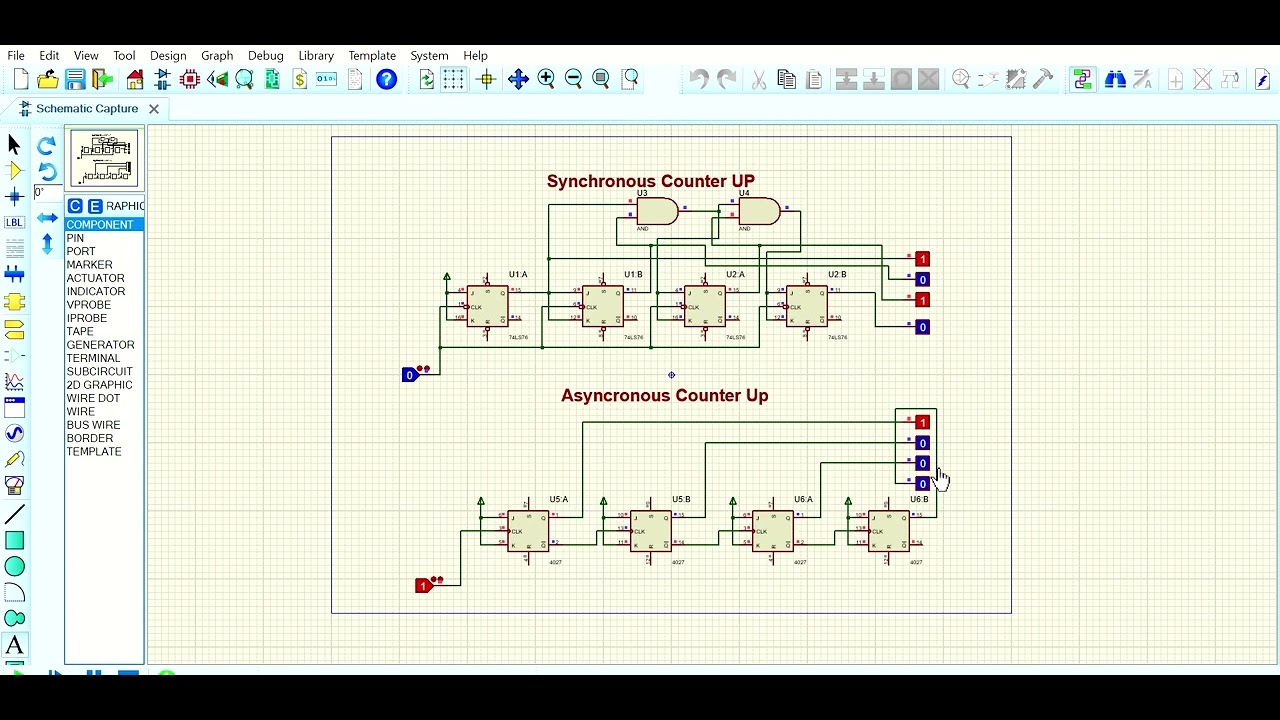
Task: Select COMPONENT in the graphic styles list
Action: coord(105,225)
